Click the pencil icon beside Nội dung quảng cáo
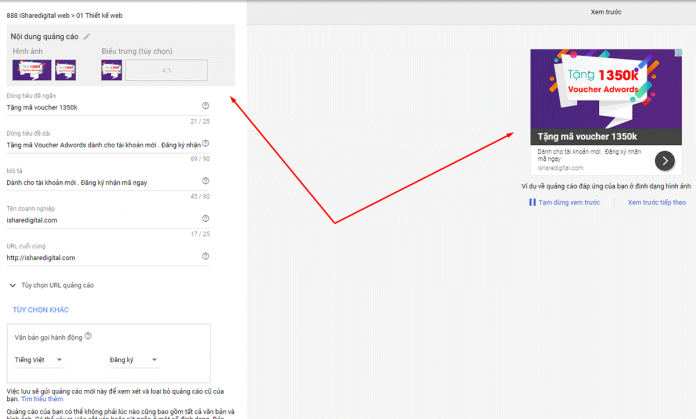 86,36
